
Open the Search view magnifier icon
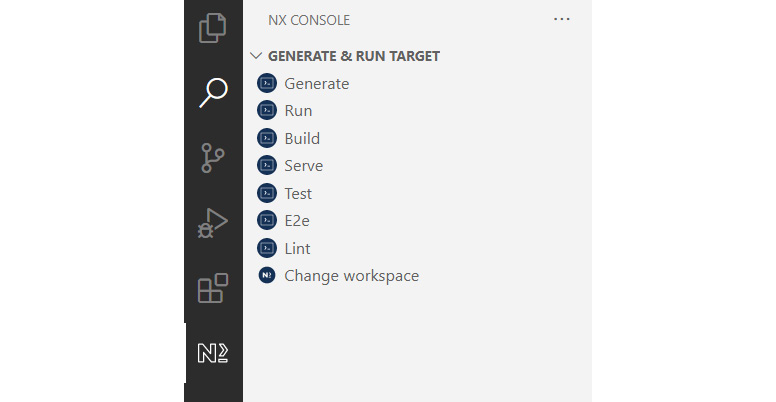pos(213,93)
